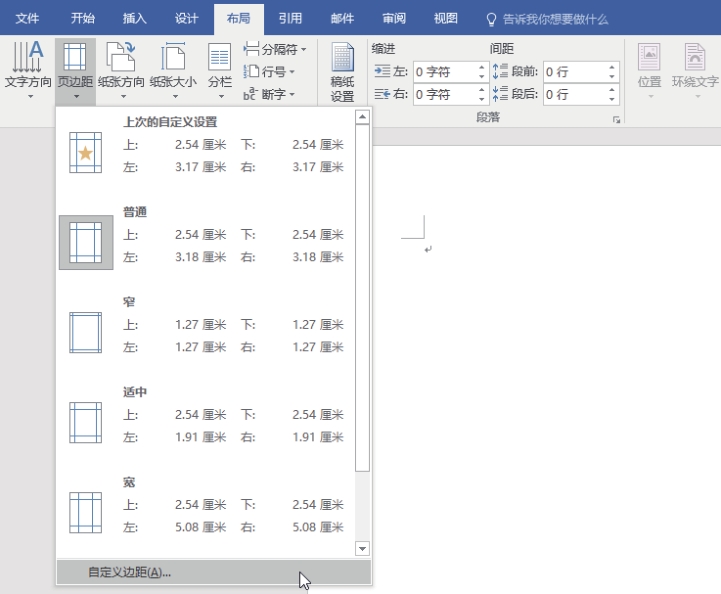Click the 窄 margin thumbnail icon

pyautogui.click(x=86, y=332)
